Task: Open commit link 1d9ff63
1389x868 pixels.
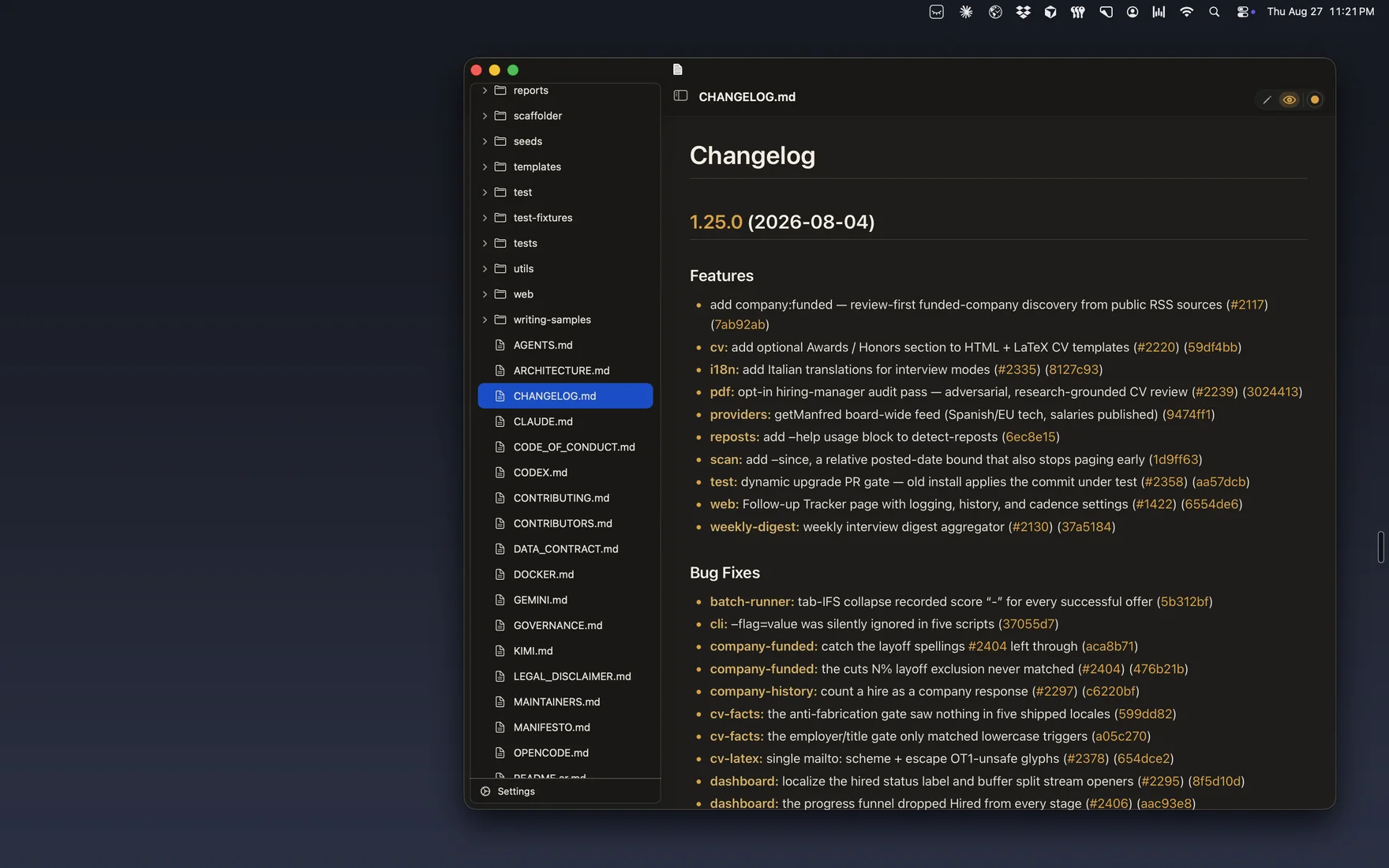Action: click(1176, 459)
